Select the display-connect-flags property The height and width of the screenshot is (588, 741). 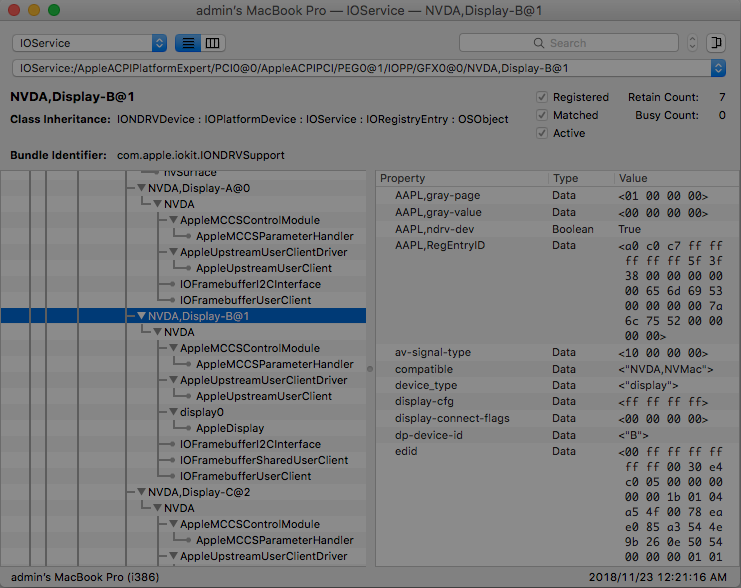(x=558, y=418)
